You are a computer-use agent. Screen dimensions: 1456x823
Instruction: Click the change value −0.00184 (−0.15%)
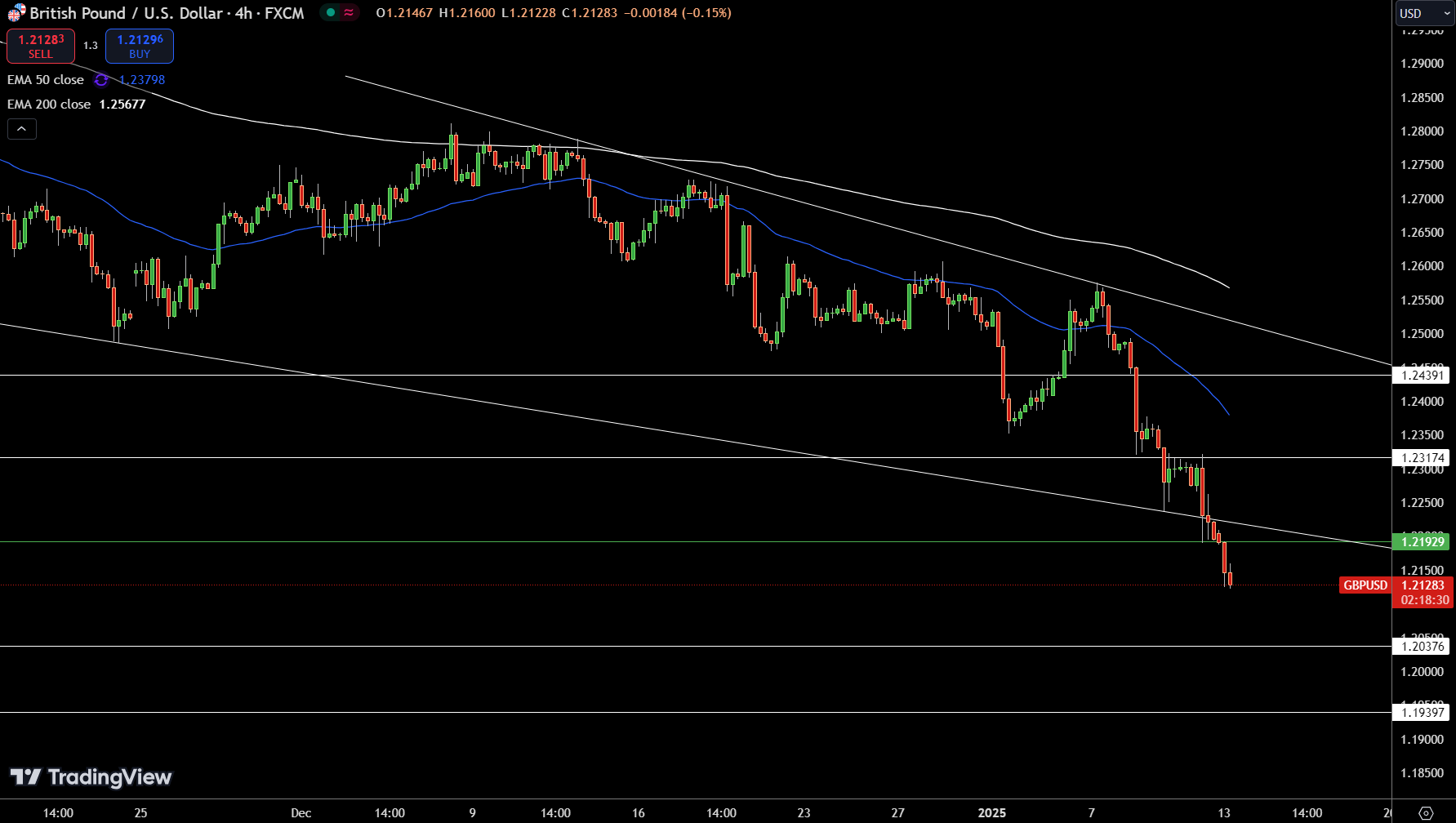[678, 13]
